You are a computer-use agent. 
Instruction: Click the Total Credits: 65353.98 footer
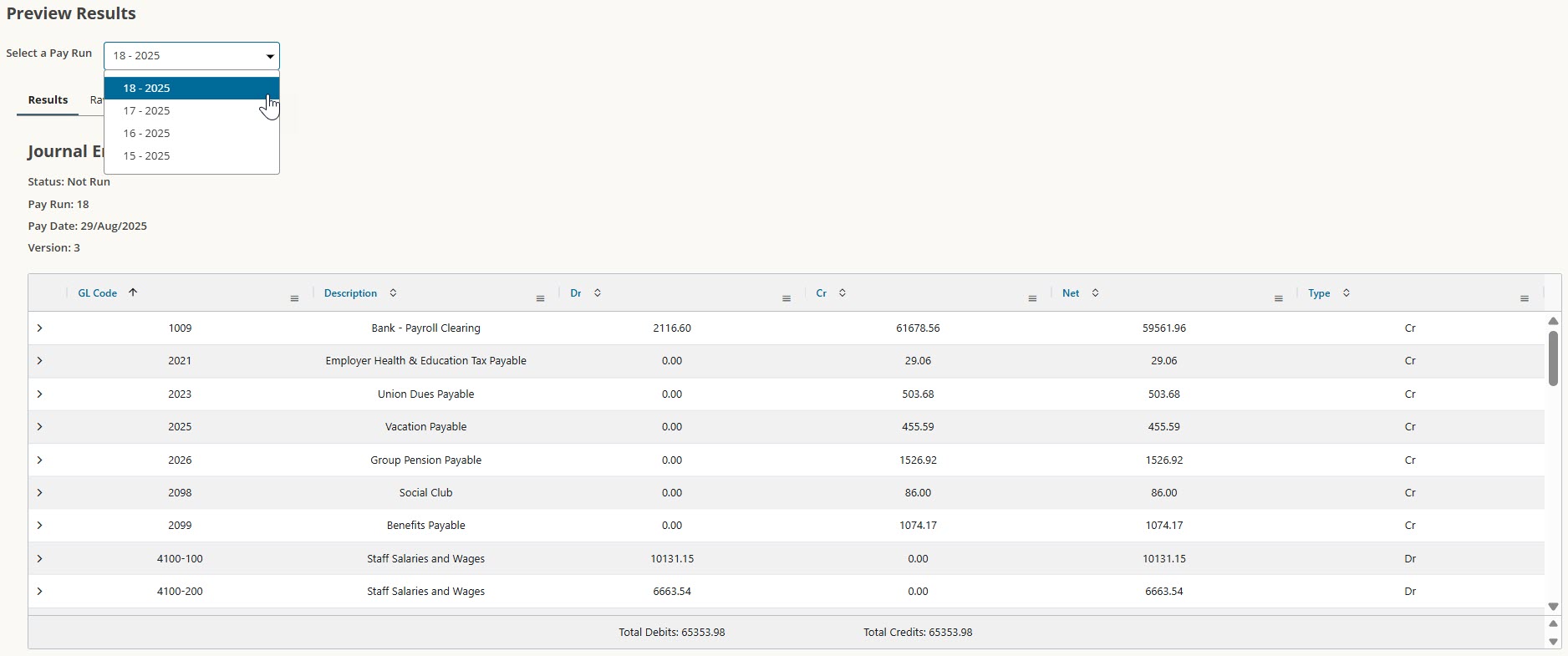[918, 633]
